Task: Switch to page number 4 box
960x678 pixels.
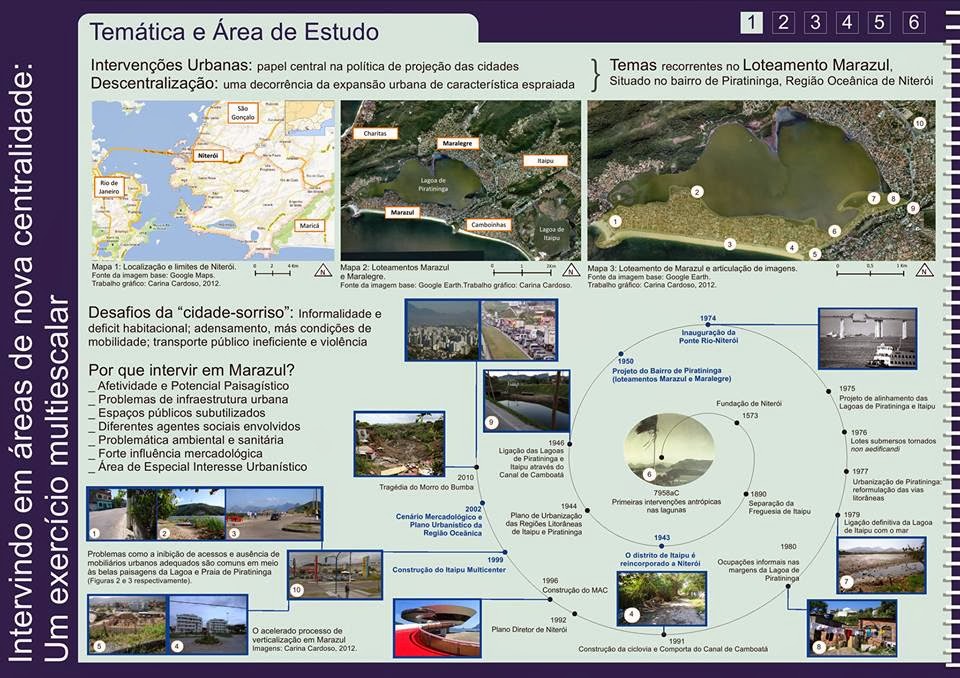Action: (x=847, y=23)
